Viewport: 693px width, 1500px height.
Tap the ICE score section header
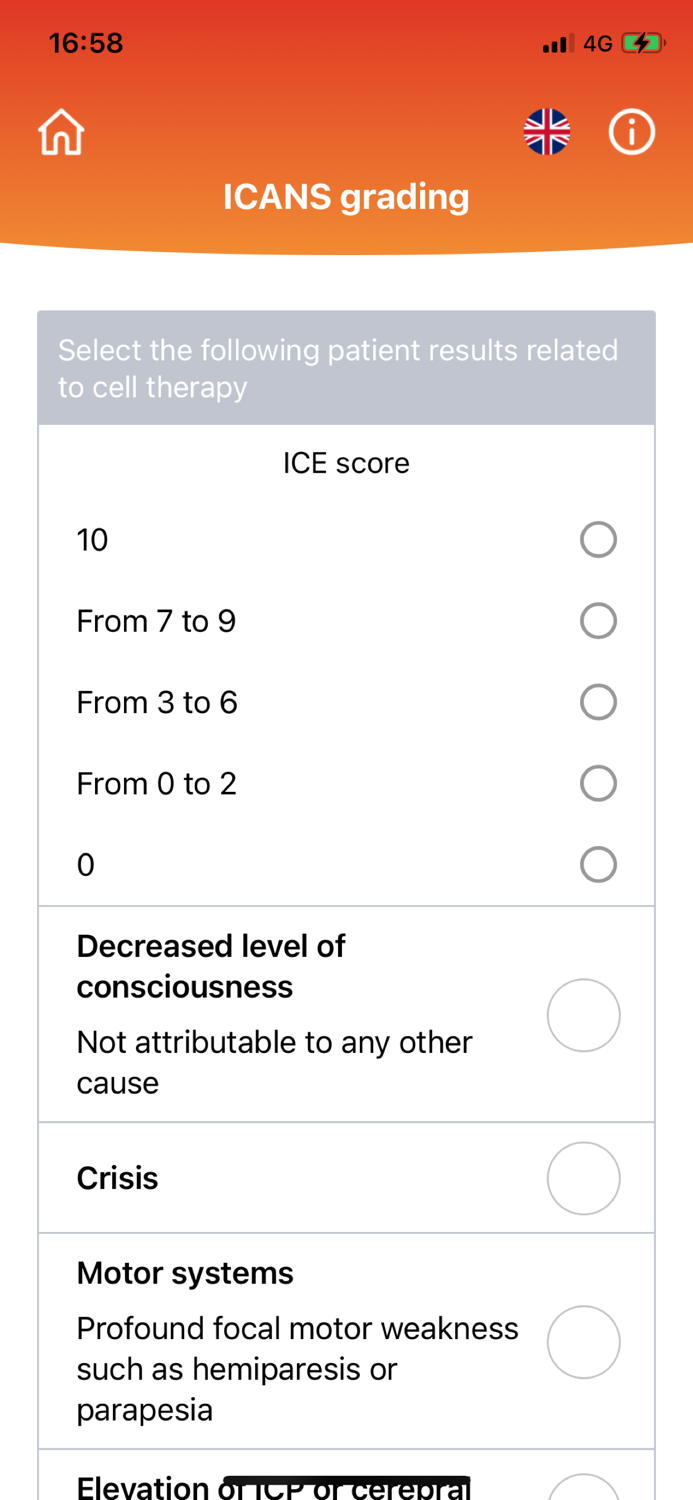click(346, 462)
